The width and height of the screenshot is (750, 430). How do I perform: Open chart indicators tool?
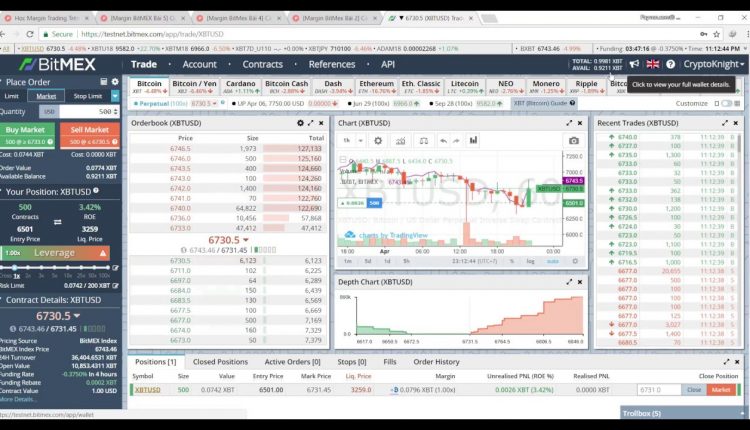[x=400, y=141]
